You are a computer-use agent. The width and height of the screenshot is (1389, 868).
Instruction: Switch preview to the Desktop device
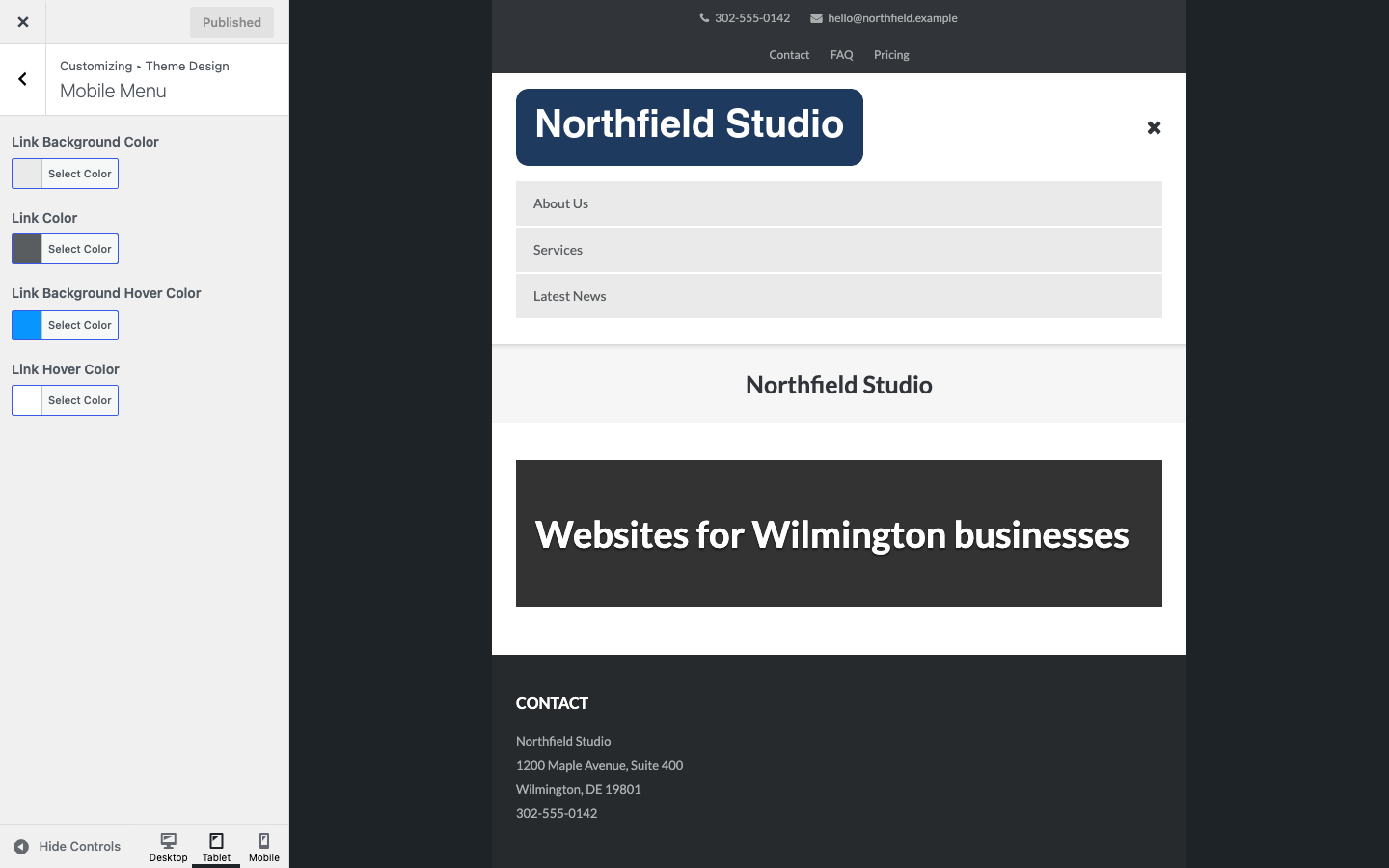[168, 847]
